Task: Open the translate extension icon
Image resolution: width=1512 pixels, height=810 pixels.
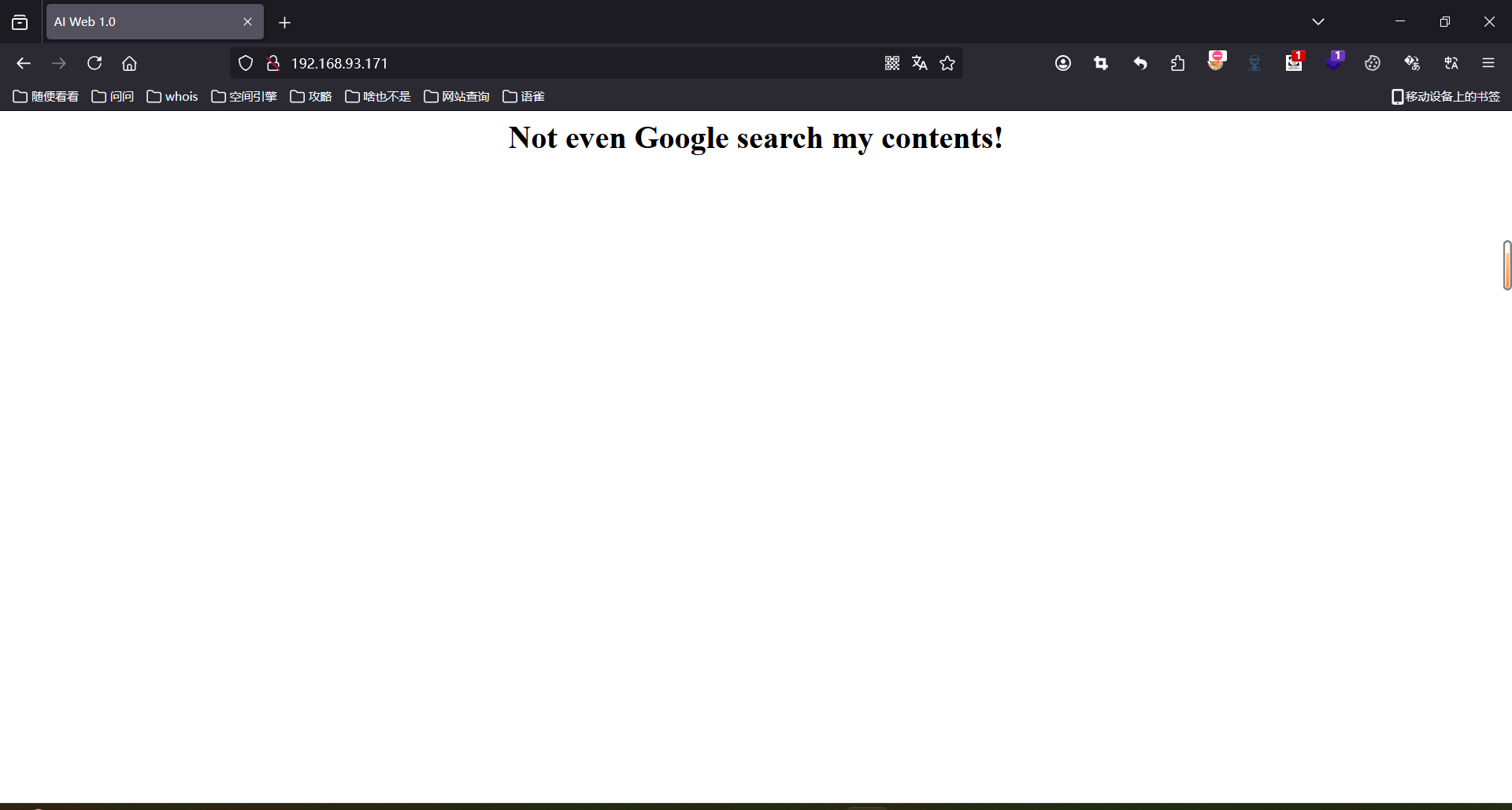Action: tap(1451, 63)
